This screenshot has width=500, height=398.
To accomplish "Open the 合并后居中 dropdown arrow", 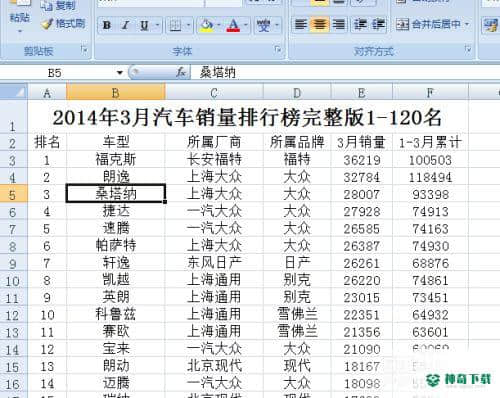I will [467, 24].
